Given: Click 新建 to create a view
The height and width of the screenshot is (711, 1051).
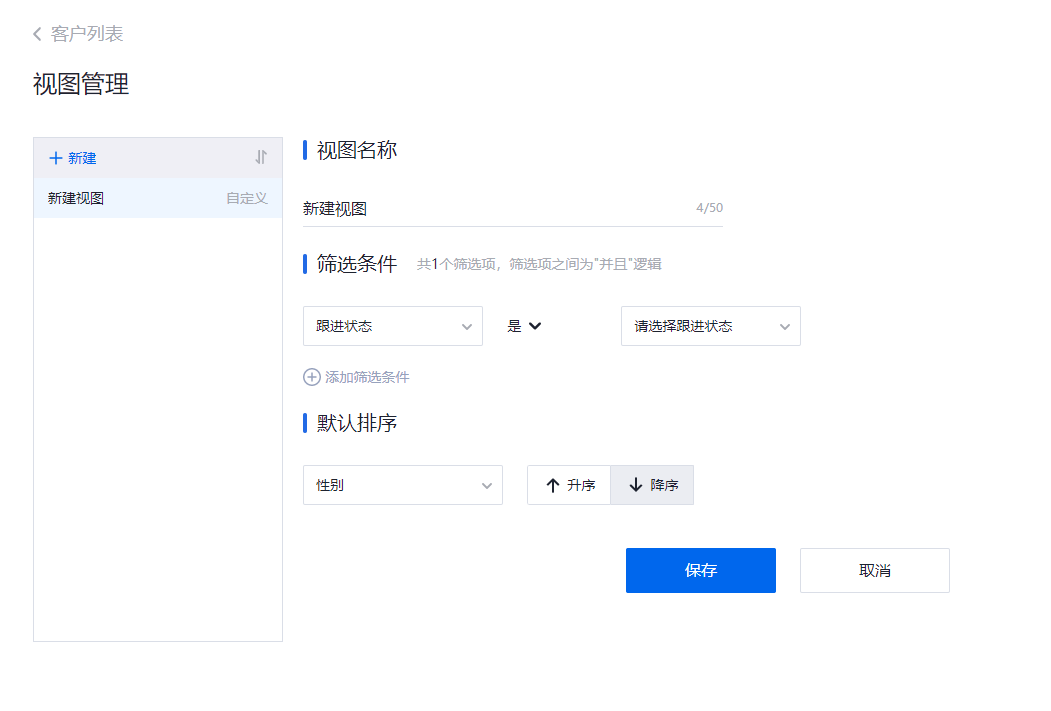Looking at the screenshot, I should (x=82, y=158).
